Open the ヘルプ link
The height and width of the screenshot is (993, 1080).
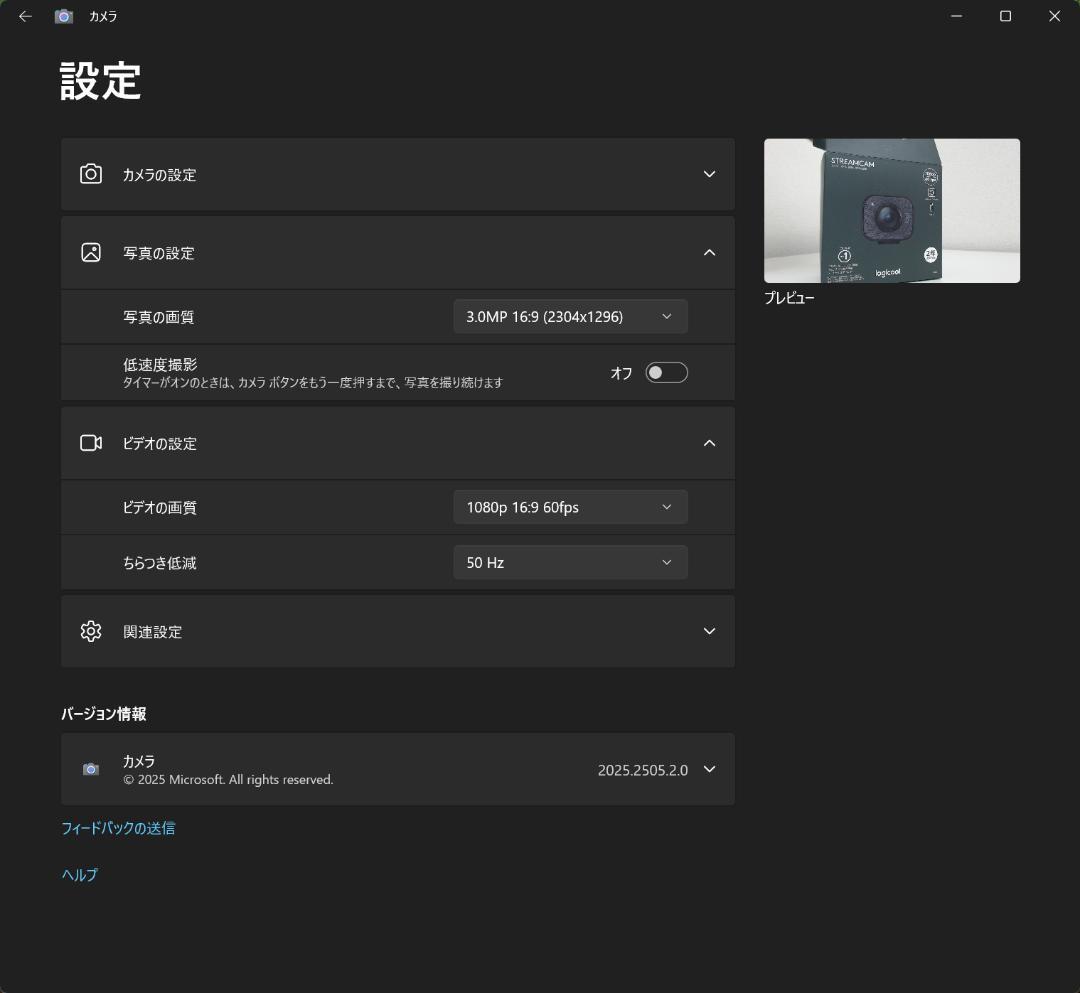pos(78,874)
